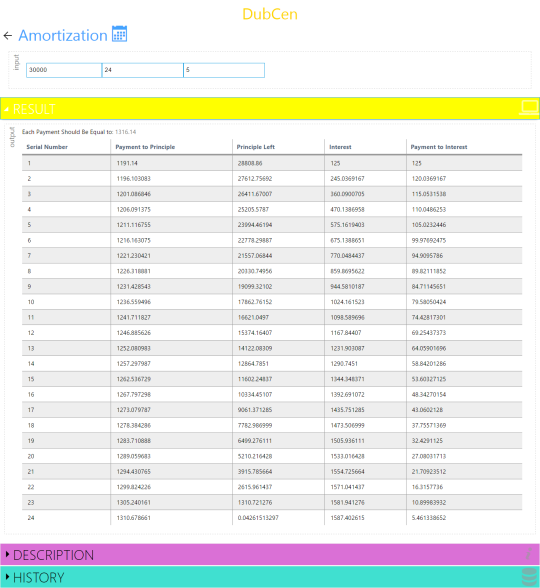Click cell 1473.506999 in row 18
The image size is (540, 588).
tap(347, 425)
